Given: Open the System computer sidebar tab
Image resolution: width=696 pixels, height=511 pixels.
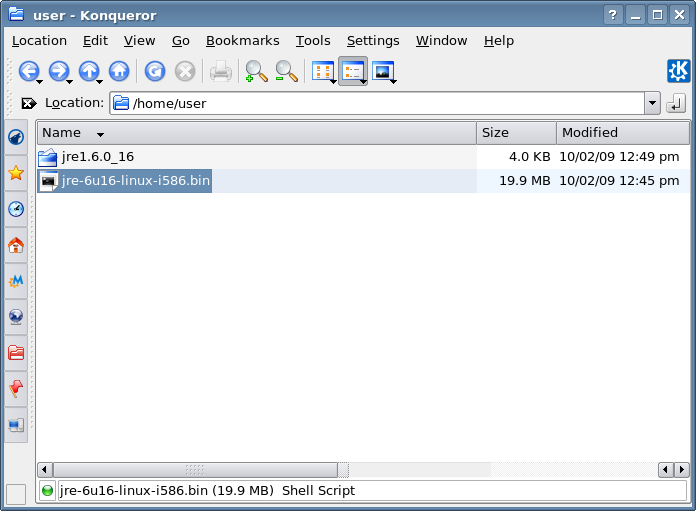Looking at the screenshot, I should [16, 425].
